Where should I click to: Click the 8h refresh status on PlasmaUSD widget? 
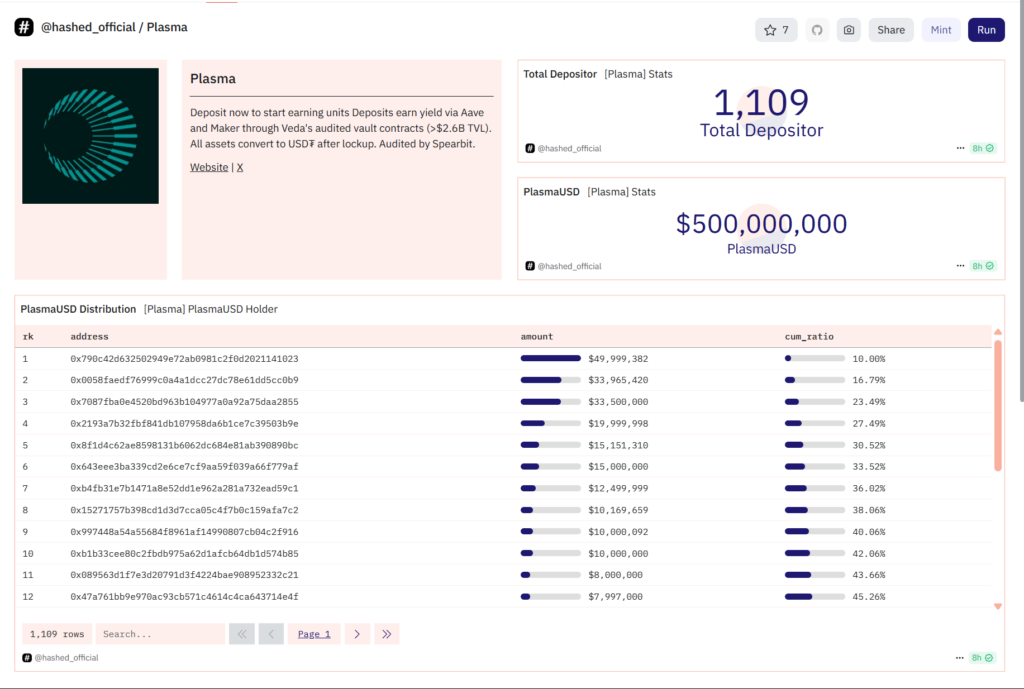click(x=983, y=266)
